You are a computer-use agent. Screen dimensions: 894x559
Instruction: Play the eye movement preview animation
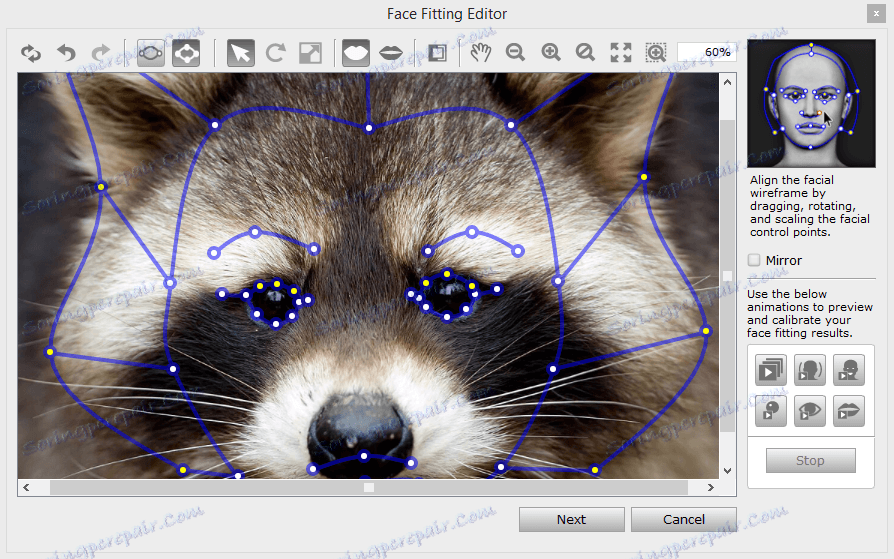pyautogui.click(x=809, y=411)
